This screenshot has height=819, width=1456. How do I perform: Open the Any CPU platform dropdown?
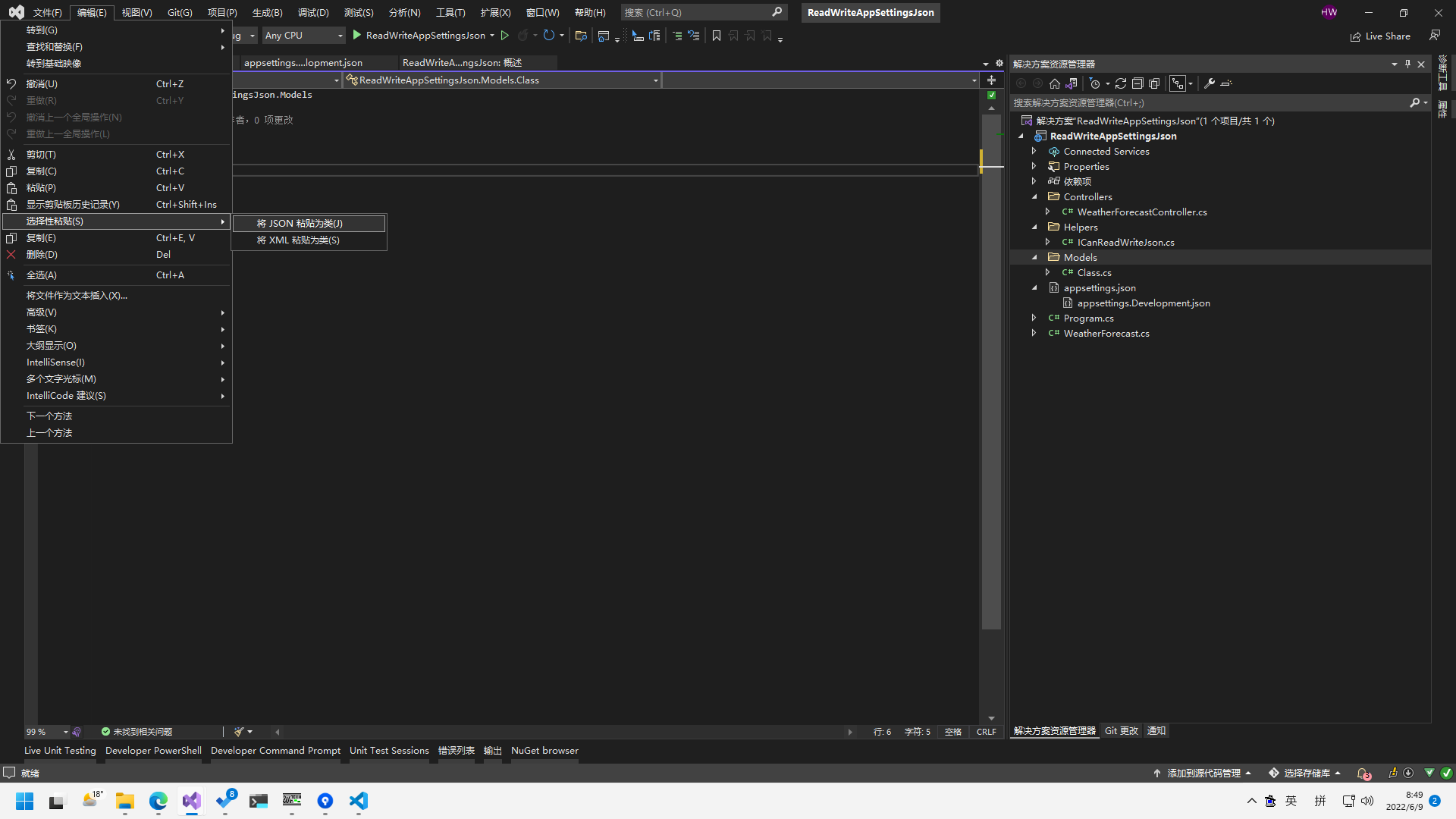click(303, 36)
